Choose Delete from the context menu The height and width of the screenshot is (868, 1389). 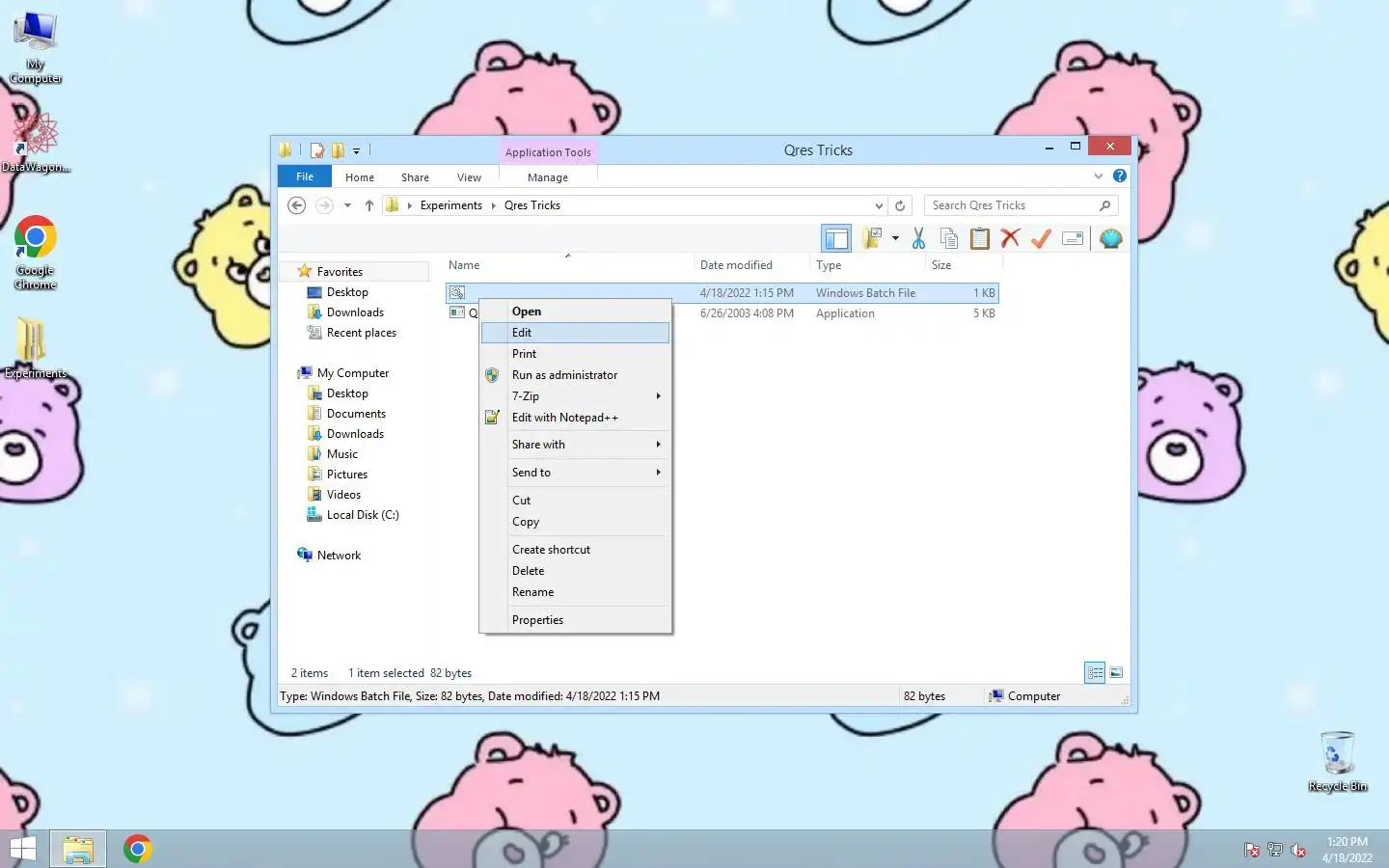pos(576,571)
